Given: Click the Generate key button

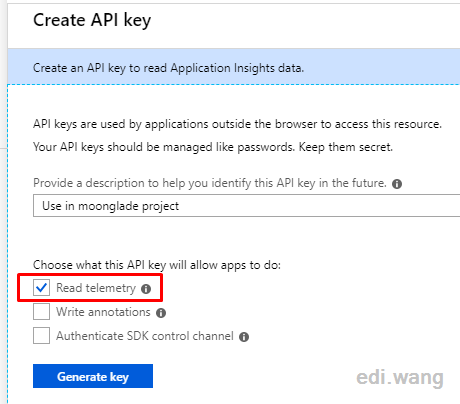Looking at the screenshot, I should click(93, 376).
